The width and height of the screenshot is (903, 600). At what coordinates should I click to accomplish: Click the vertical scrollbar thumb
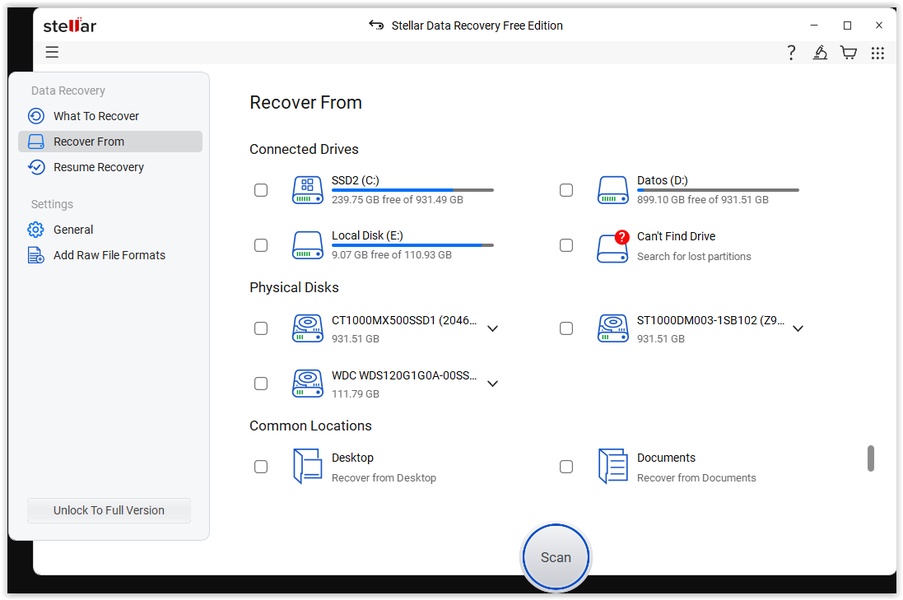[x=870, y=458]
